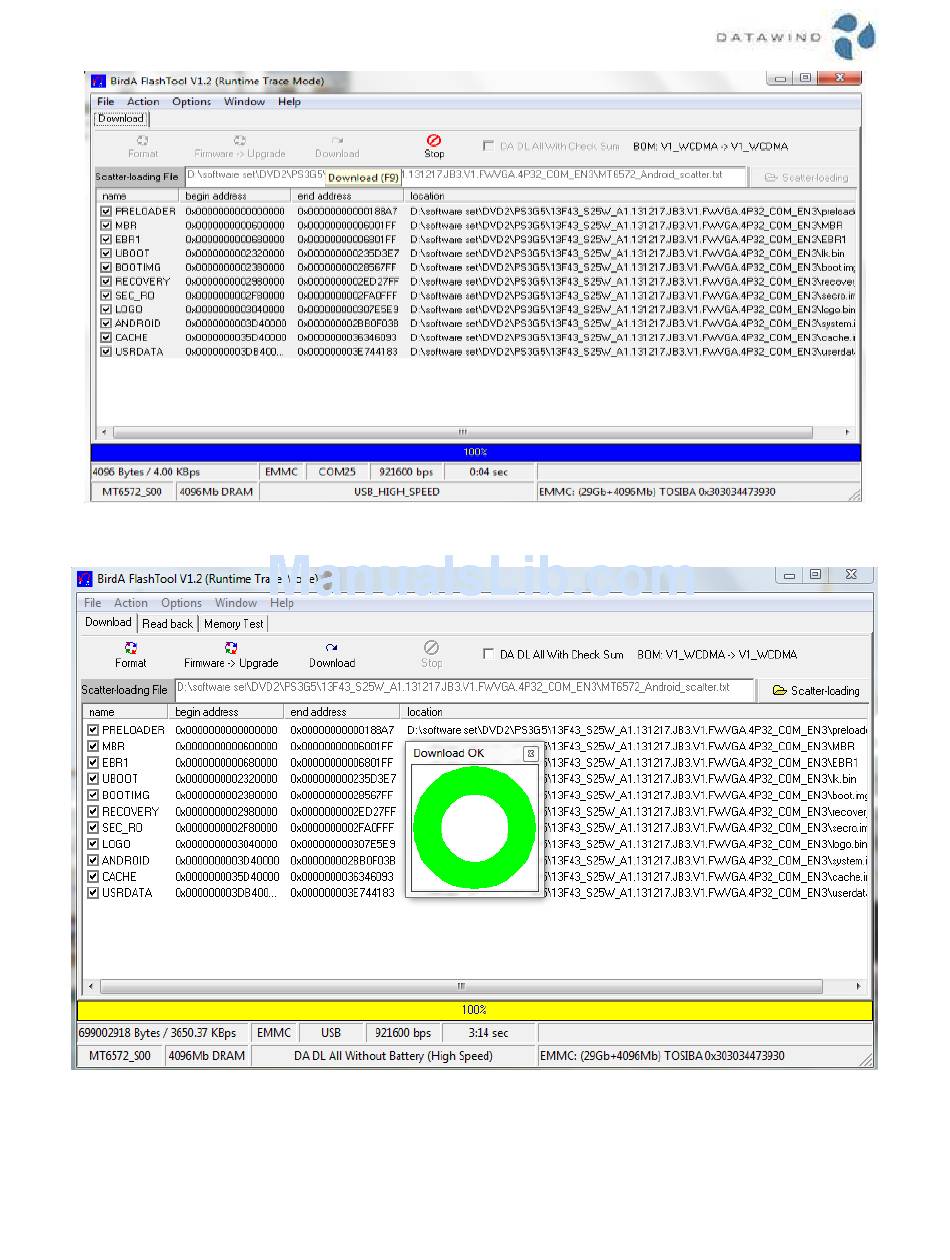The height and width of the screenshot is (1260, 950).
Task: Uncheck SEC_RO checkbox in upper window
Action: point(106,296)
